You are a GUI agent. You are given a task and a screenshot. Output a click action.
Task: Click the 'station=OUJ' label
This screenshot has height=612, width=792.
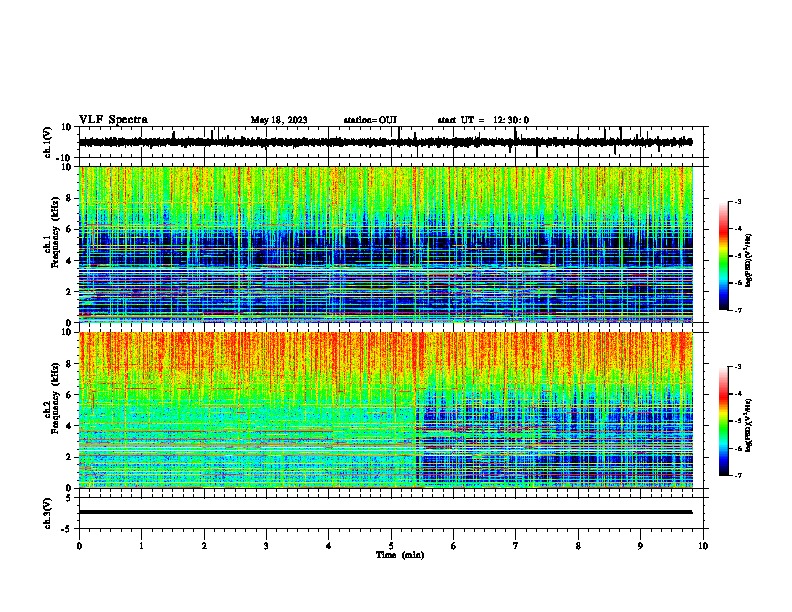370,120
